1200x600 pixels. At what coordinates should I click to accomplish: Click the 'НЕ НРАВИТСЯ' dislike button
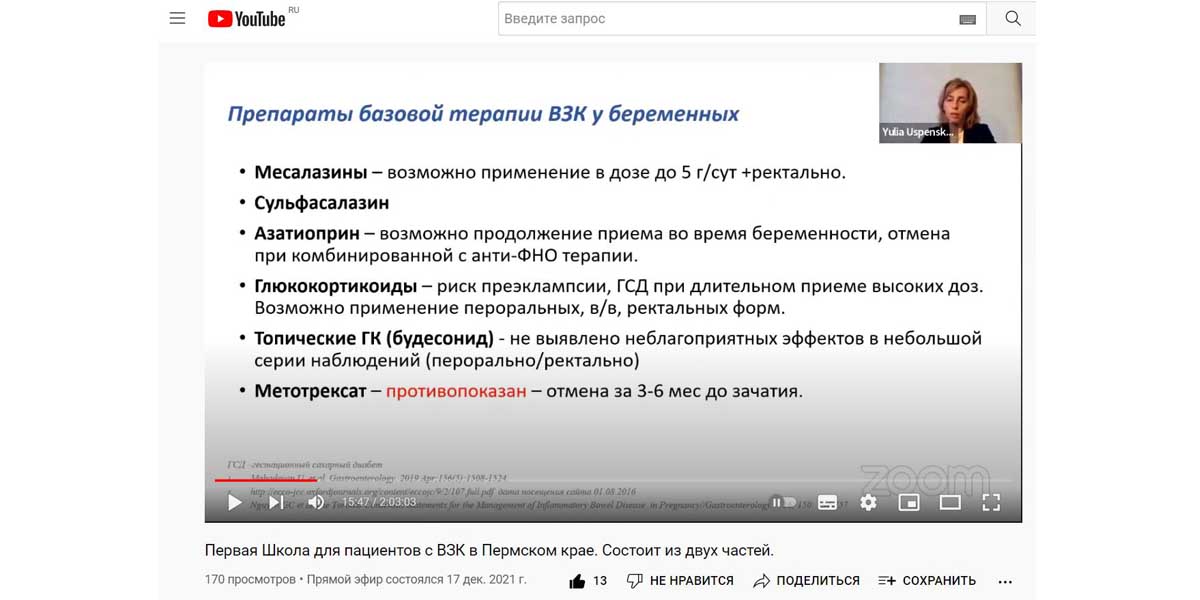pos(680,581)
